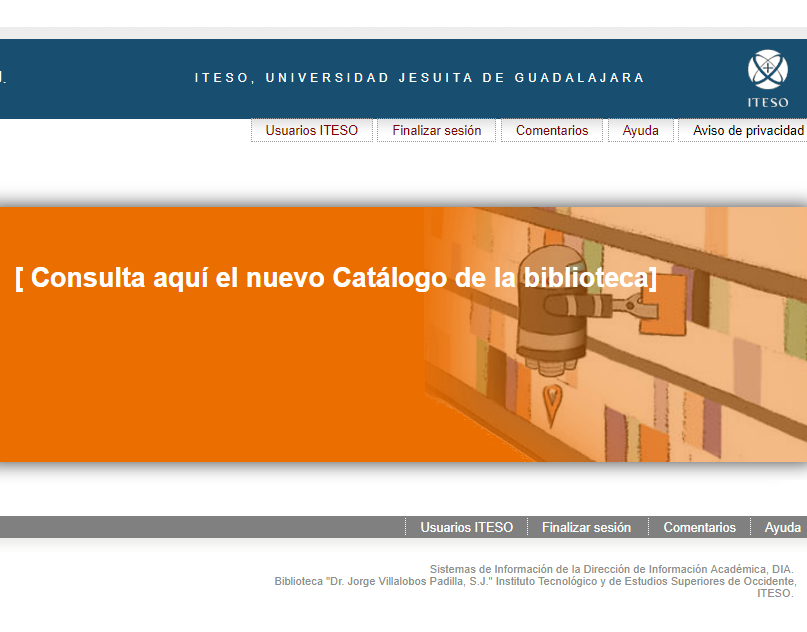Viewport: 807px width, 632px height.
Task: Select Finalizar sesión in top menu
Action: click(x=436, y=130)
